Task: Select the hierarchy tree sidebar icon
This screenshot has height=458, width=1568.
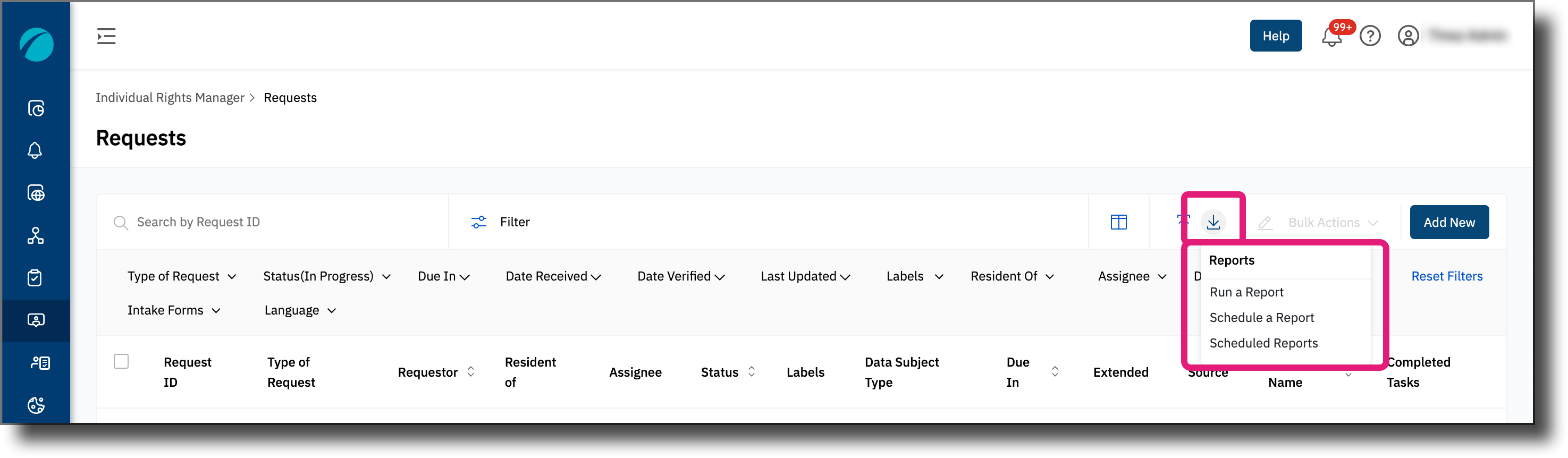Action: point(36,236)
